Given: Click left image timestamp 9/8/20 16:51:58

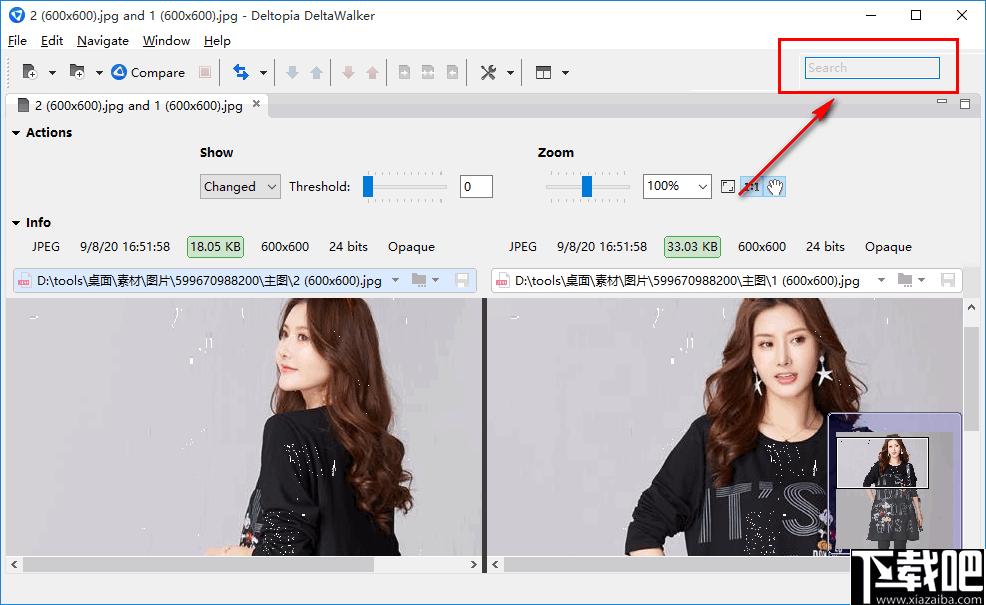Looking at the screenshot, I should [x=125, y=247].
